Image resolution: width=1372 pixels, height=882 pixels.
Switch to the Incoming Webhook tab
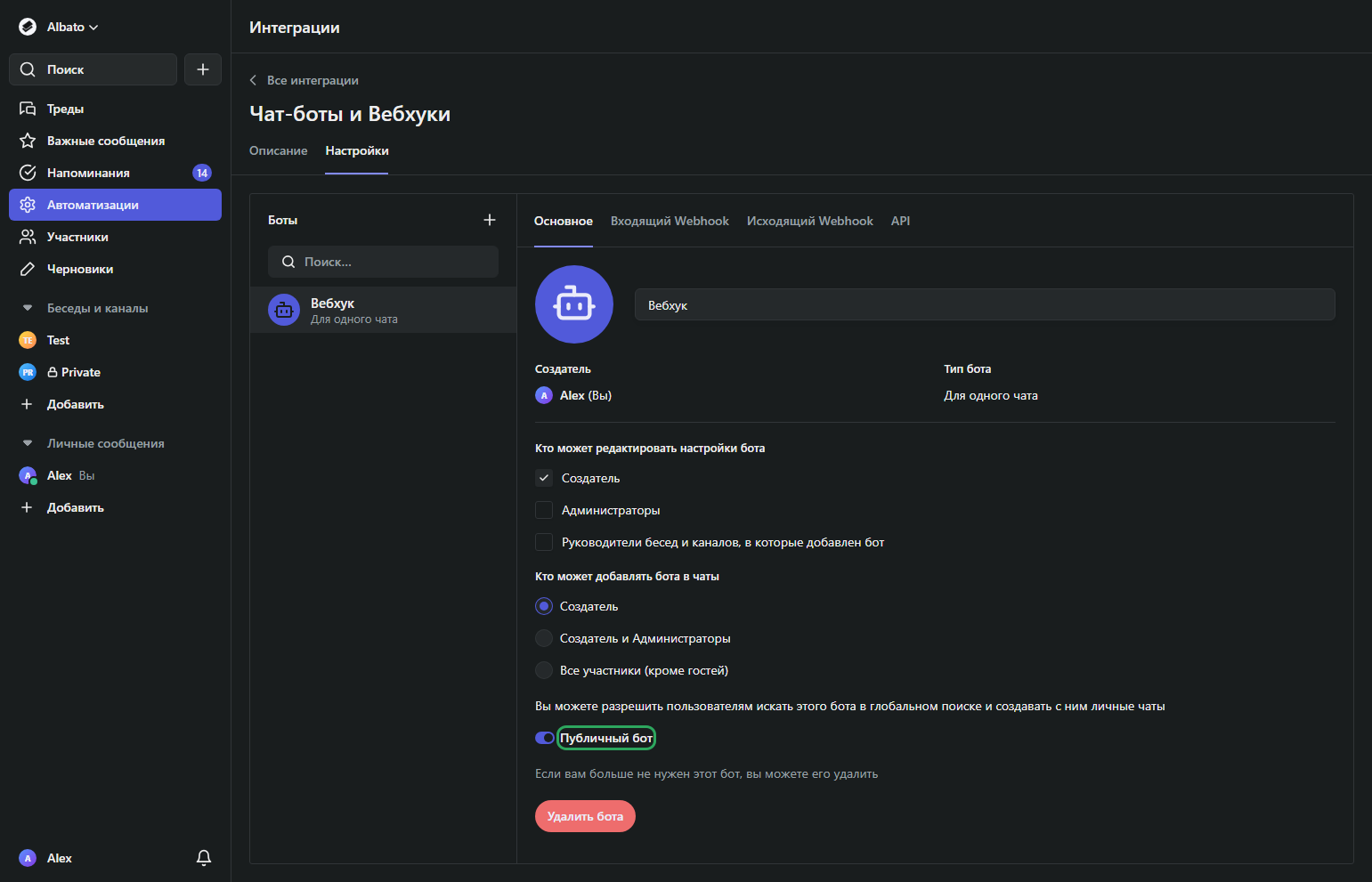point(670,221)
